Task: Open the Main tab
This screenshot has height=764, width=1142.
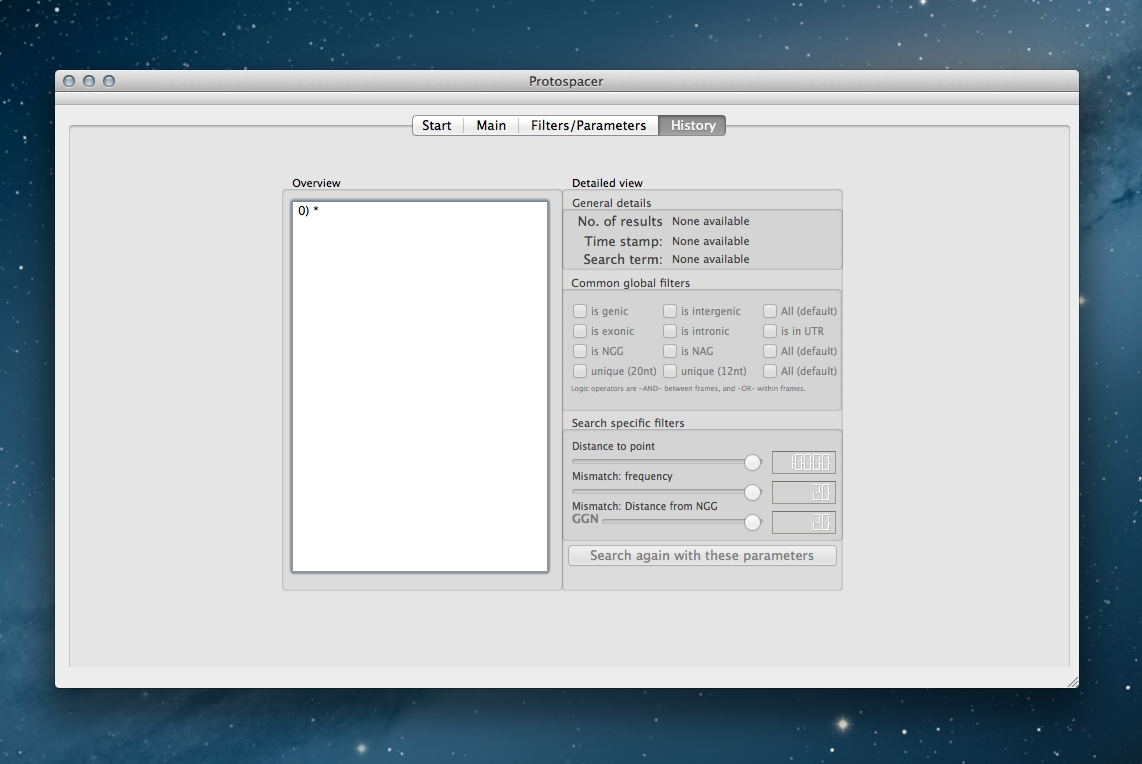Action: coord(491,125)
